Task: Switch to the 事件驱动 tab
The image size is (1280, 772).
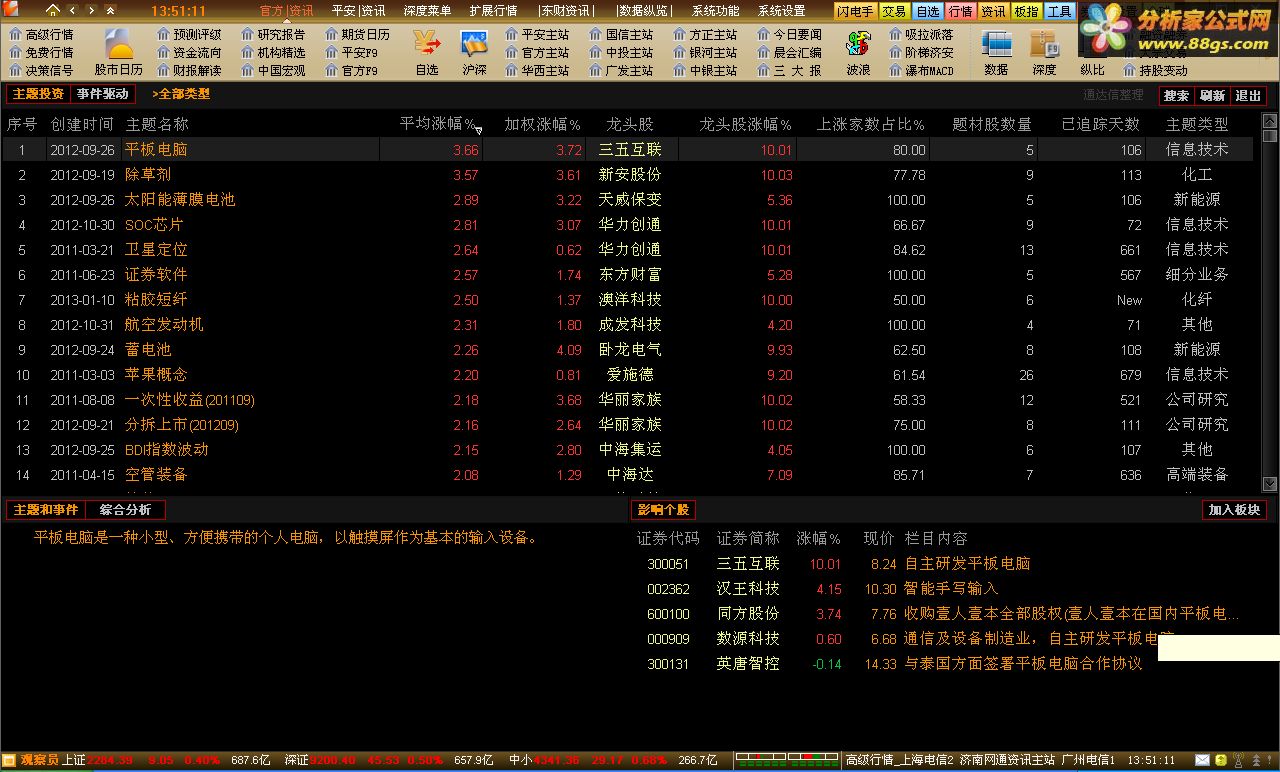Action: (x=103, y=94)
